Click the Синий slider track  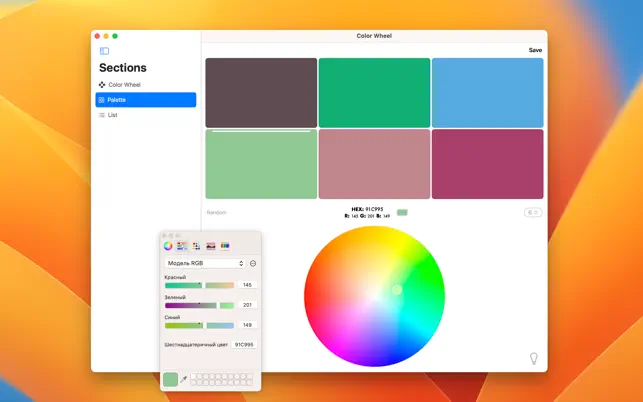pyautogui.click(x=199, y=325)
